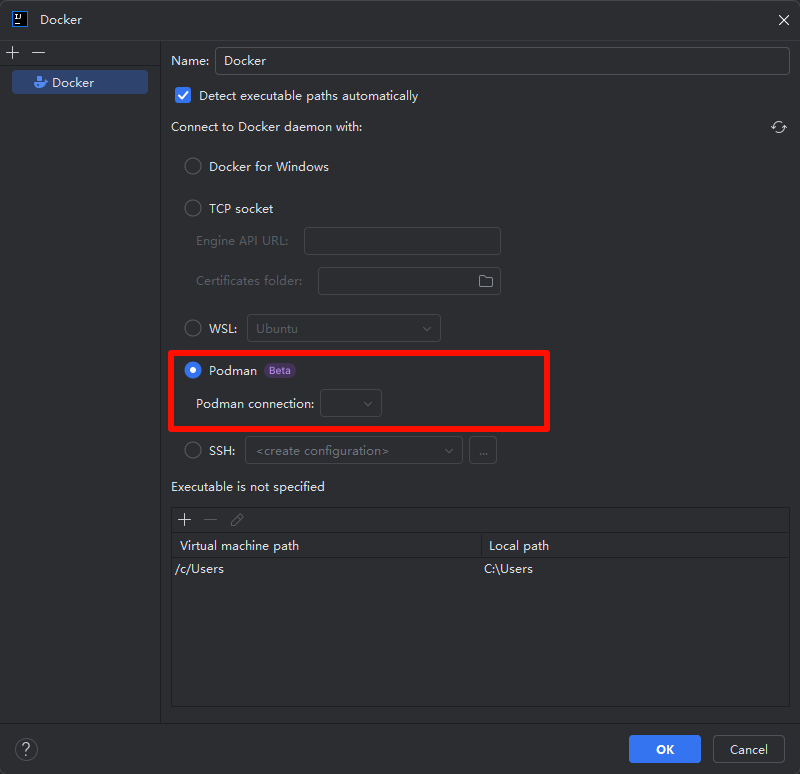Select the TCP socket option
This screenshot has height=774, width=800.
coord(193,209)
